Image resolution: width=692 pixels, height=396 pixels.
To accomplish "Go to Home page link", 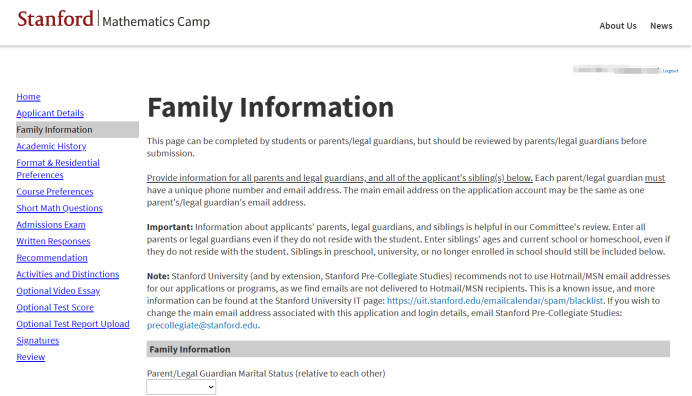I will coord(28,97).
